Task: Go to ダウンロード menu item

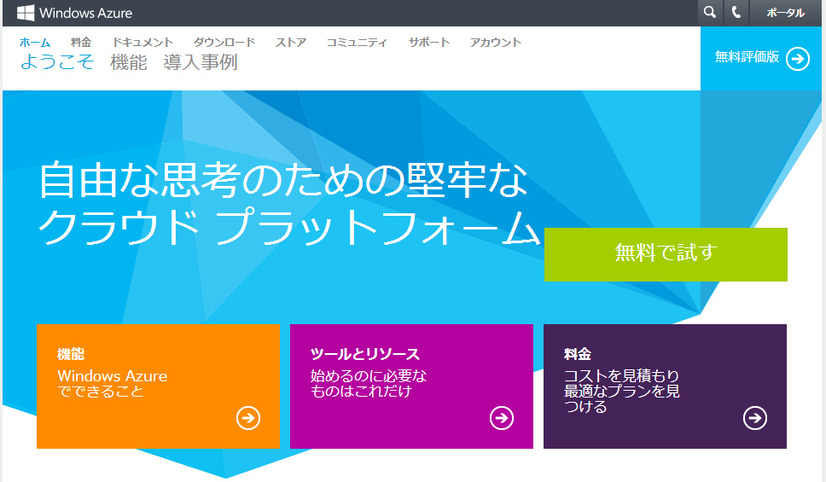Action: [224, 42]
